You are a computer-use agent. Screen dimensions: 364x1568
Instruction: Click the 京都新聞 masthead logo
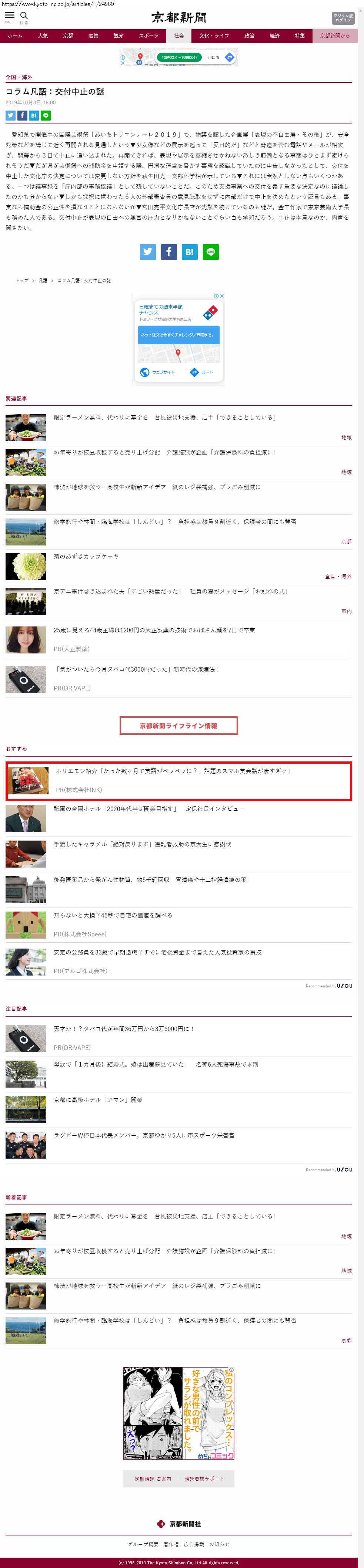click(x=178, y=17)
